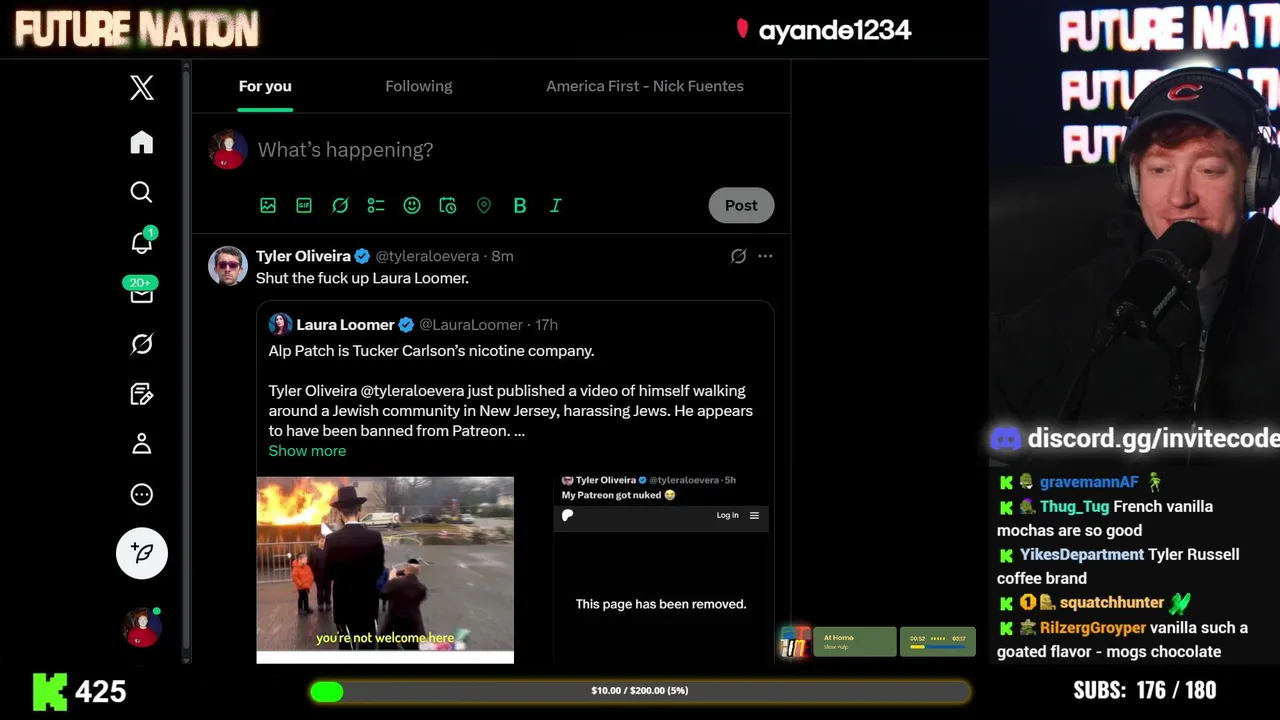Select the For you tab

click(x=265, y=86)
